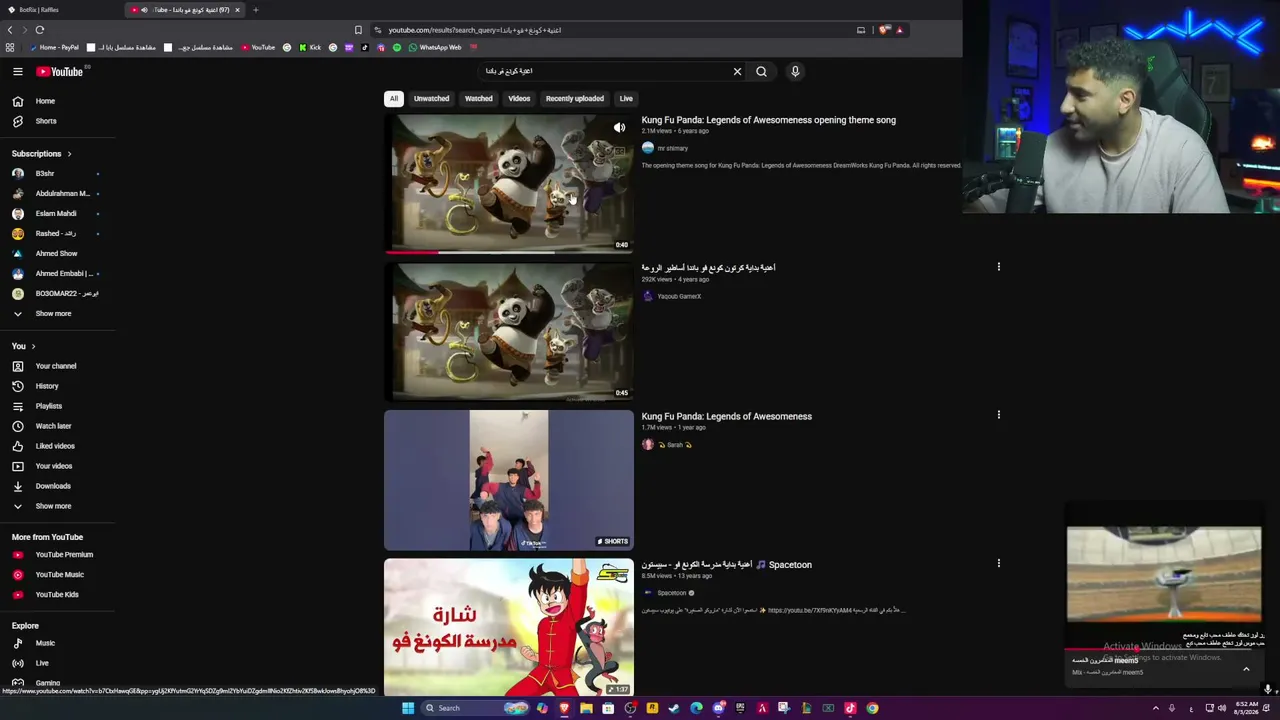Play the first Kung Fu Panda thumbnail

pos(509,183)
